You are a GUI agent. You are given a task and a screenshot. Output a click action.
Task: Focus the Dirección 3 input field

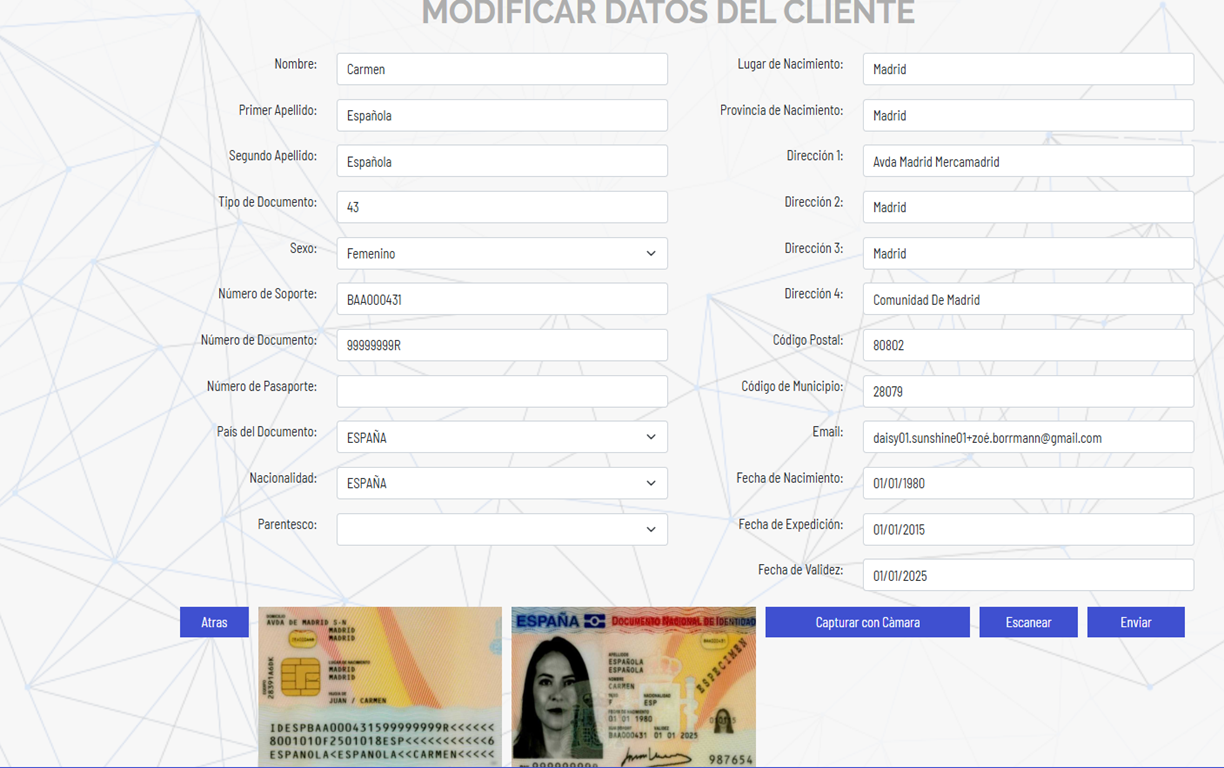(1028, 253)
